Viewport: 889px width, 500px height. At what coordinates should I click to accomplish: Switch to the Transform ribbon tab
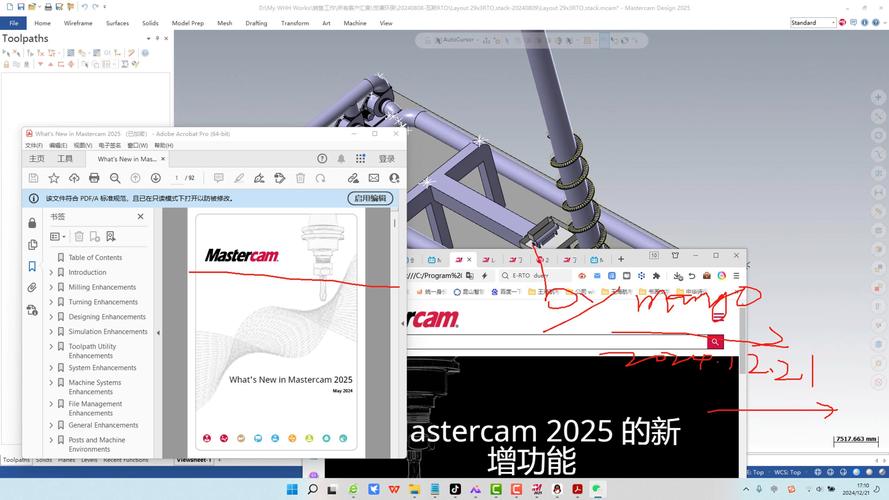point(295,23)
